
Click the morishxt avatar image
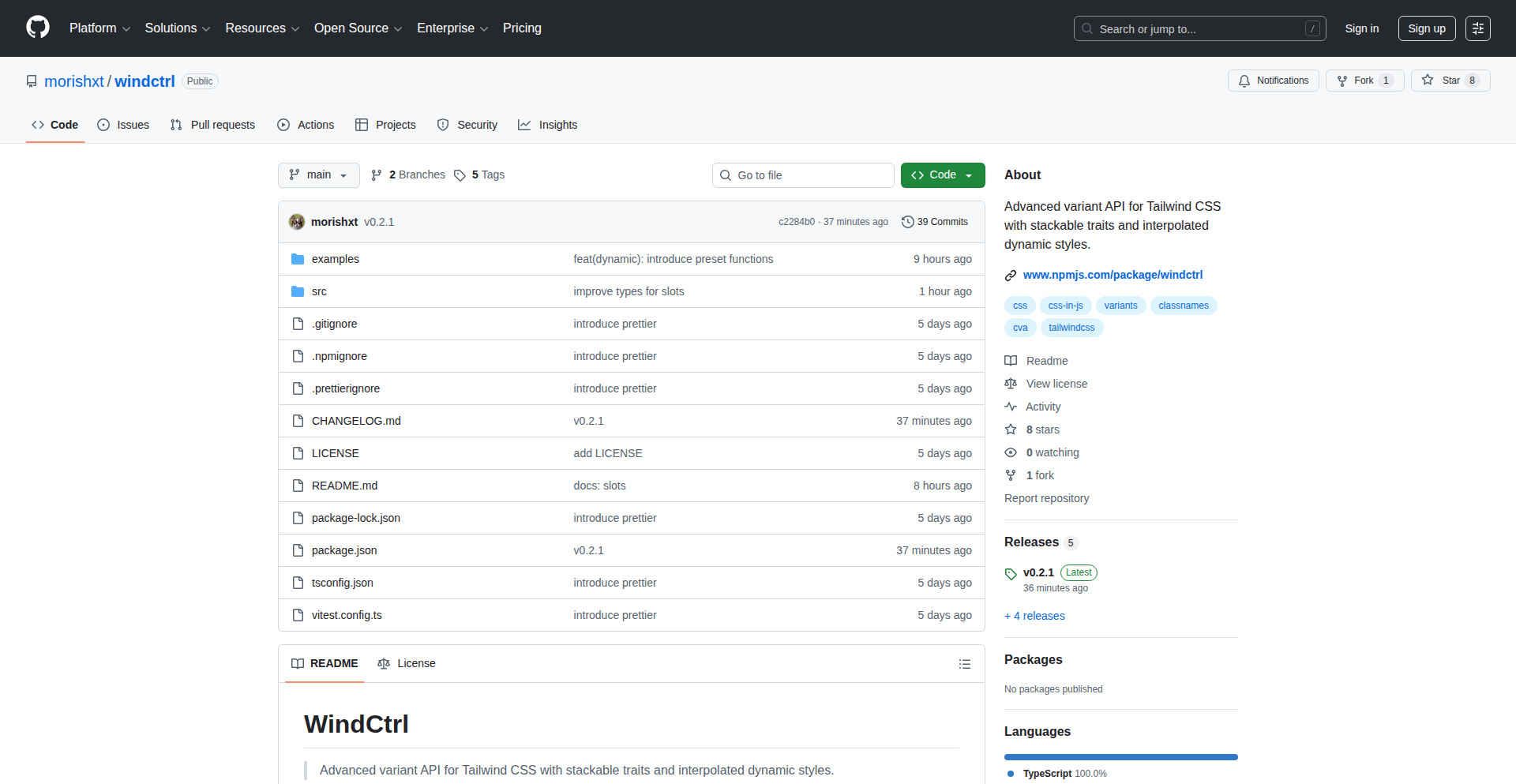tap(297, 222)
